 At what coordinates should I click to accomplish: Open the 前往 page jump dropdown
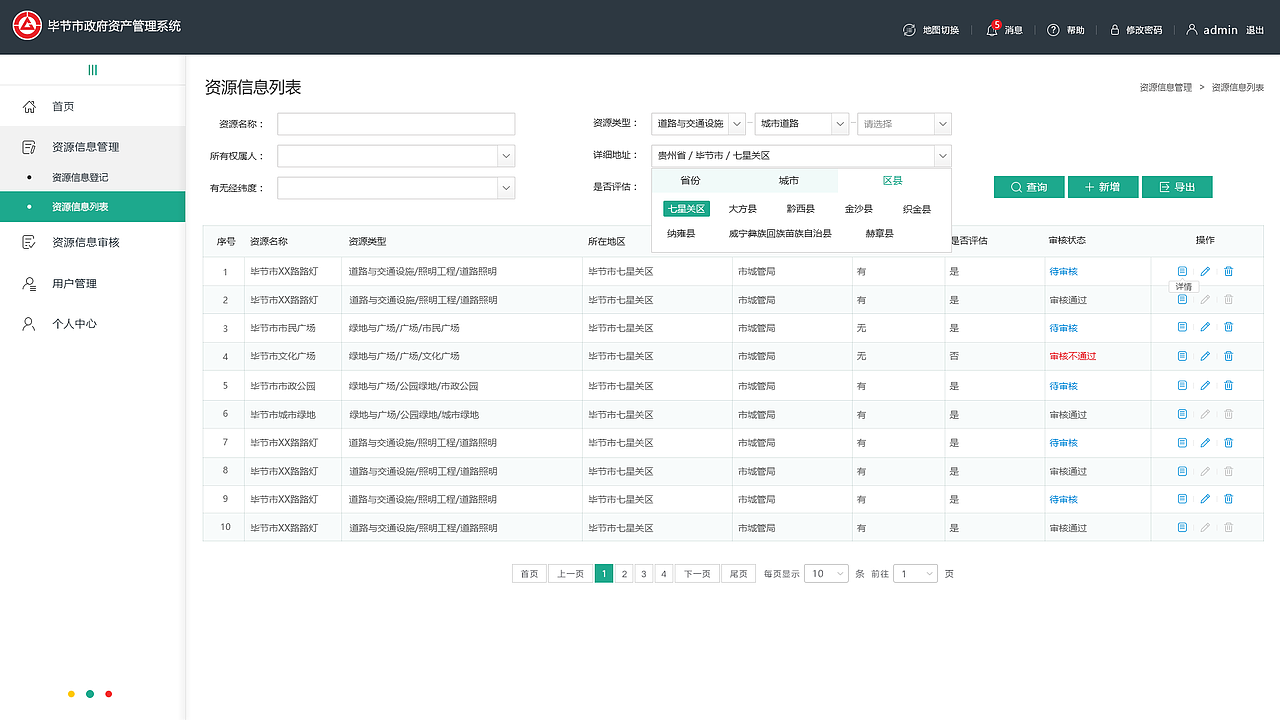[915, 574]
